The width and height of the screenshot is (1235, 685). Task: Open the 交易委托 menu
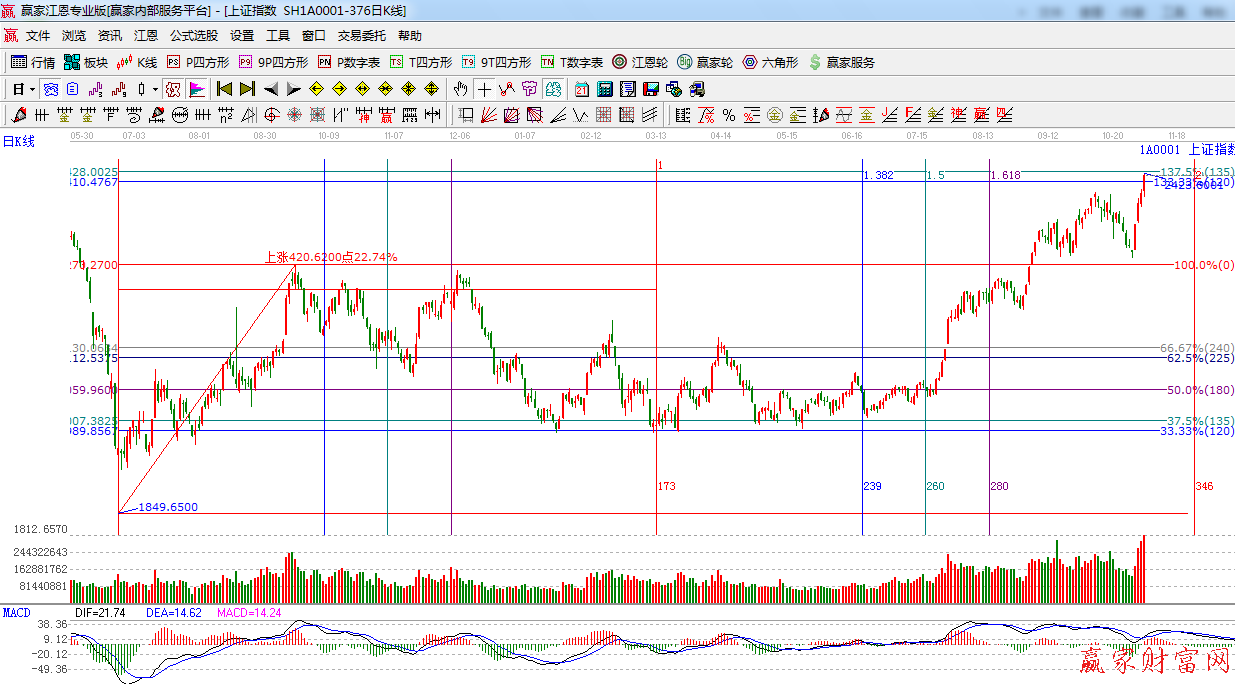pyautogui.click(x=361, y=35)
